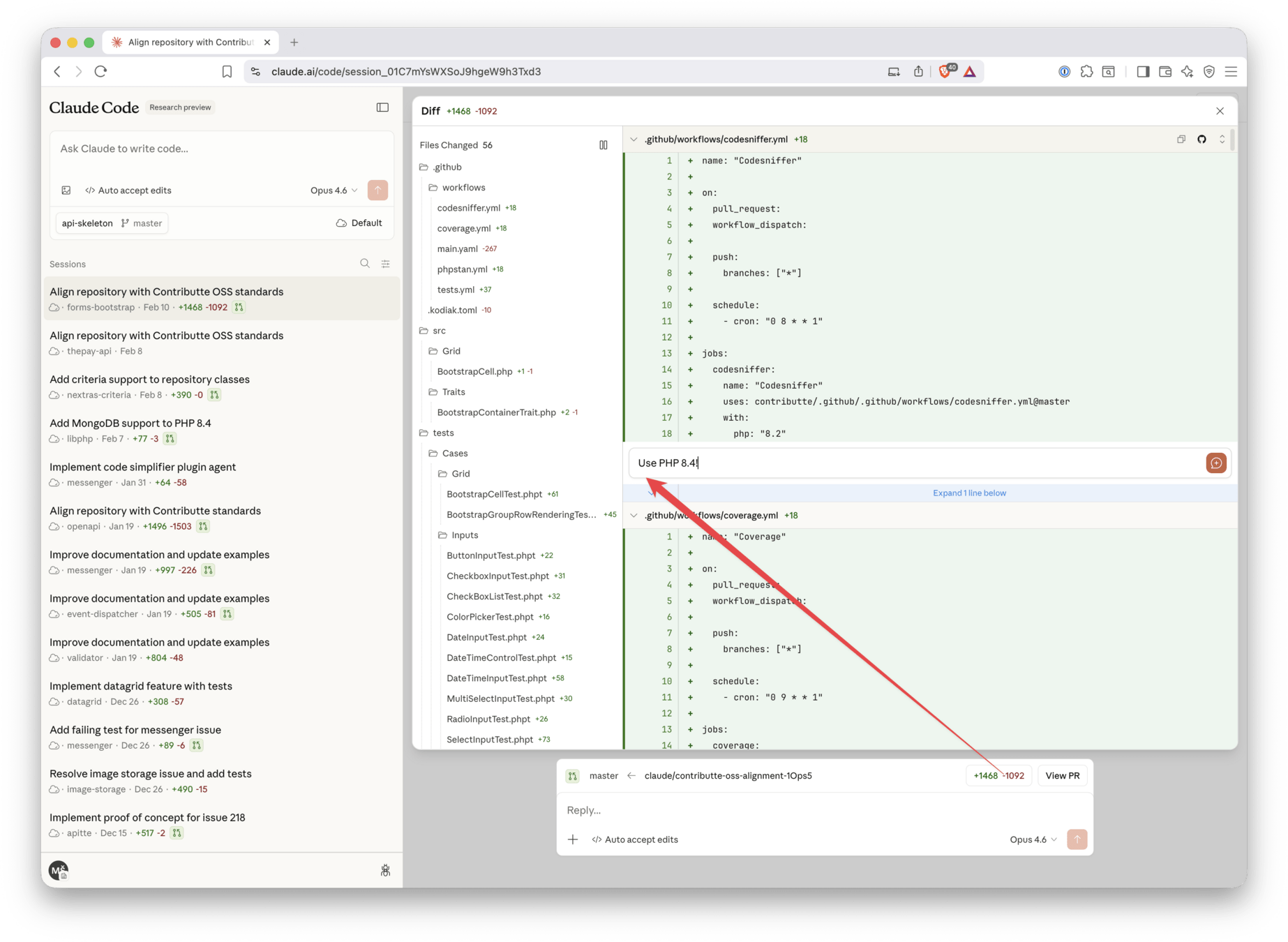
Task: Open session 'Add failing test for messenger issue'
Action: [222, 738]
